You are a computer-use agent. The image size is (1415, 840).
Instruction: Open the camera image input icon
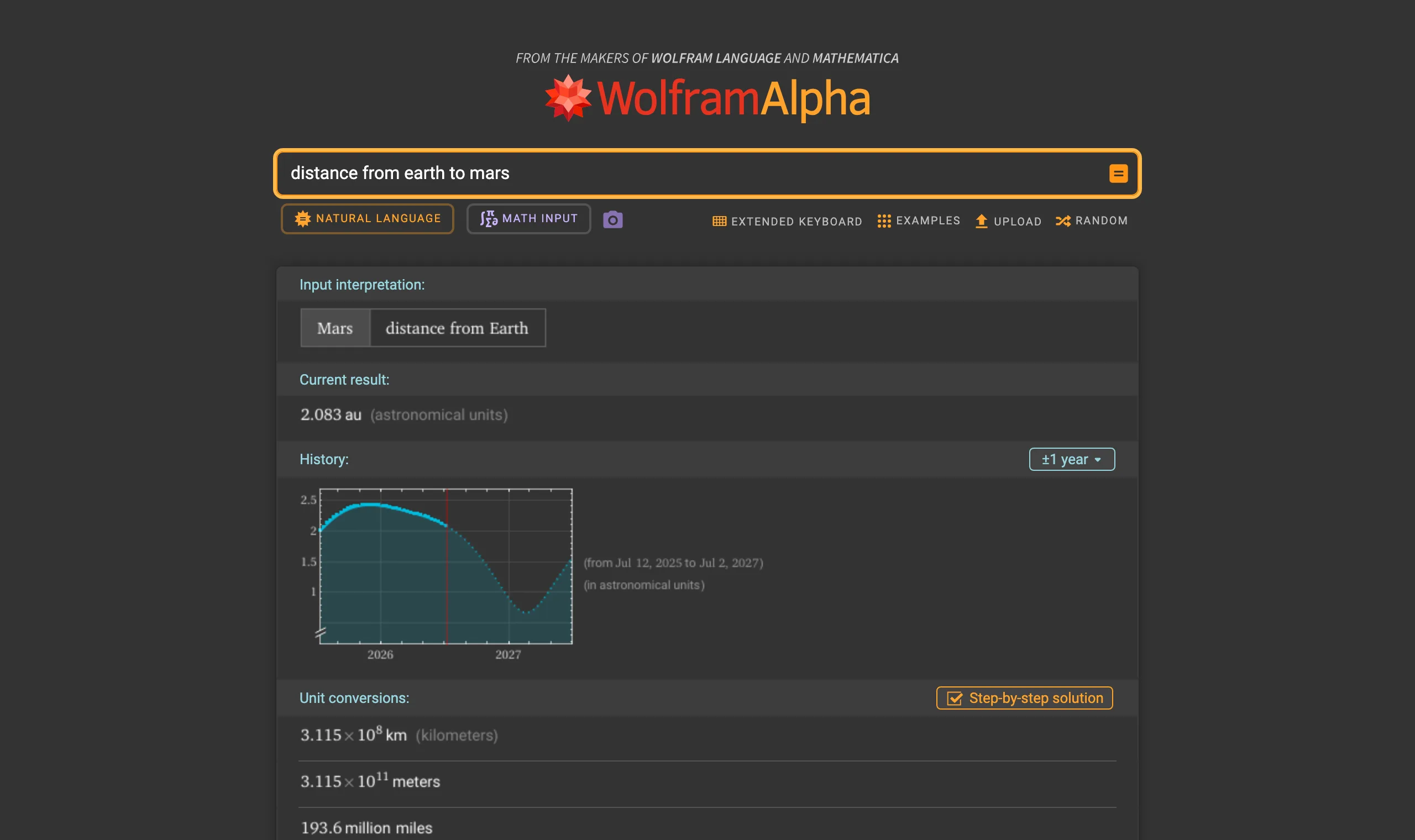[x=612, y=219]
